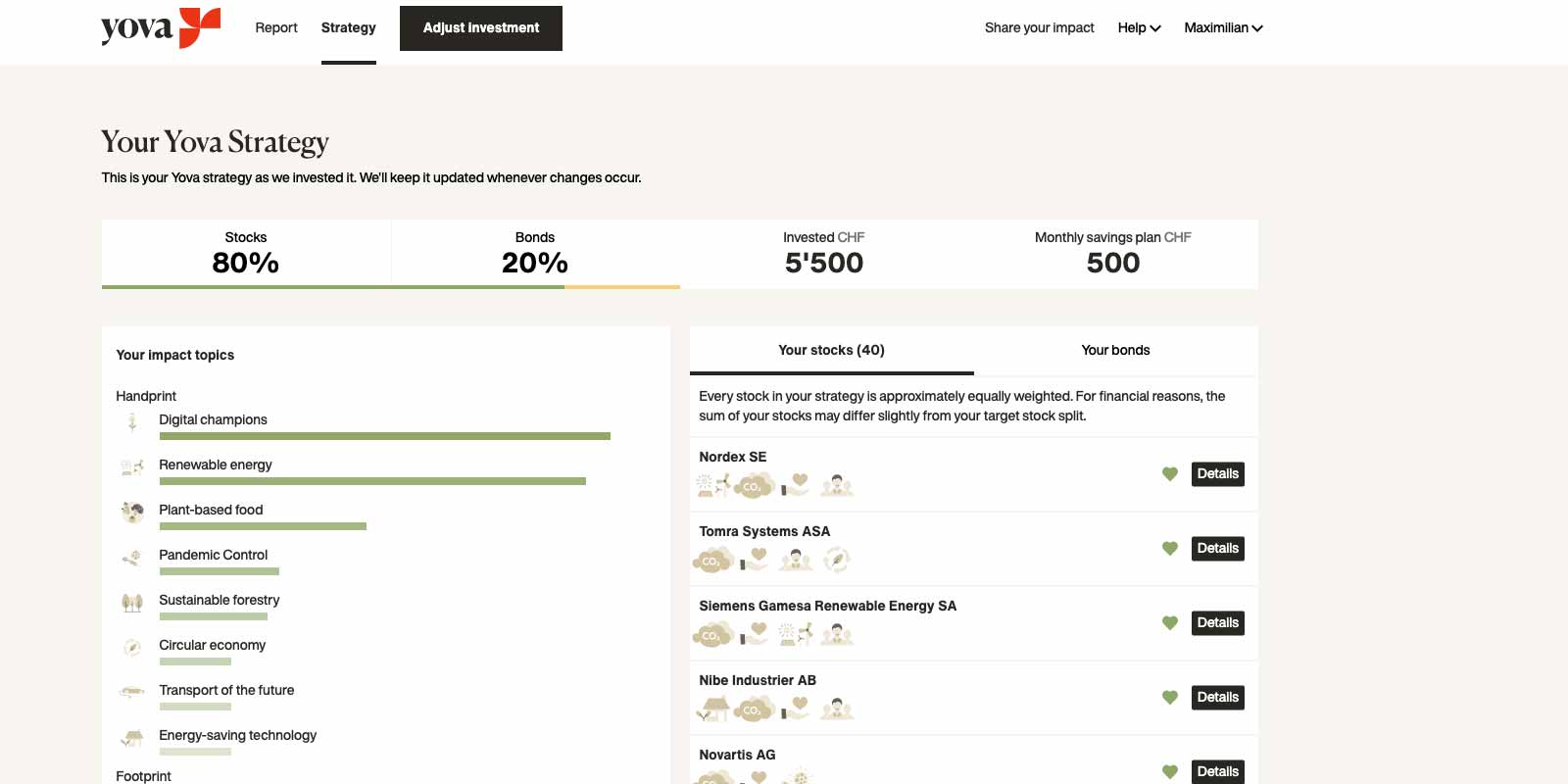Click the Sustainable forestry trees icon

click(x=132, y=603)
